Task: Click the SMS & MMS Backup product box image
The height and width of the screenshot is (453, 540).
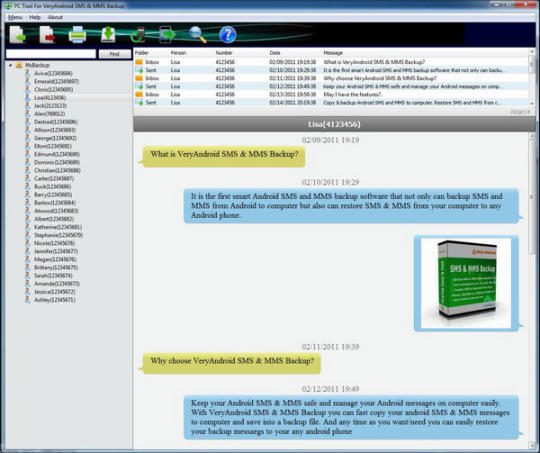Action: 466,283
